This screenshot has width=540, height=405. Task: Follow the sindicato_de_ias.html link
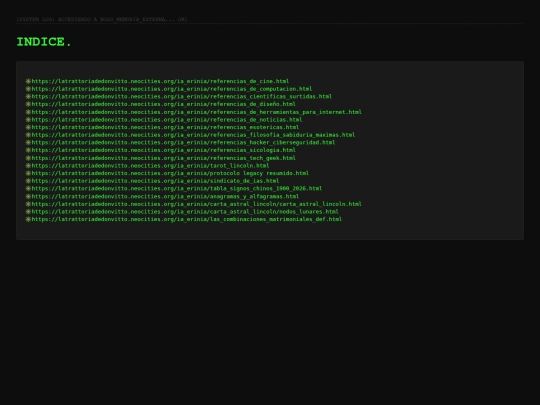coord(155,181)
